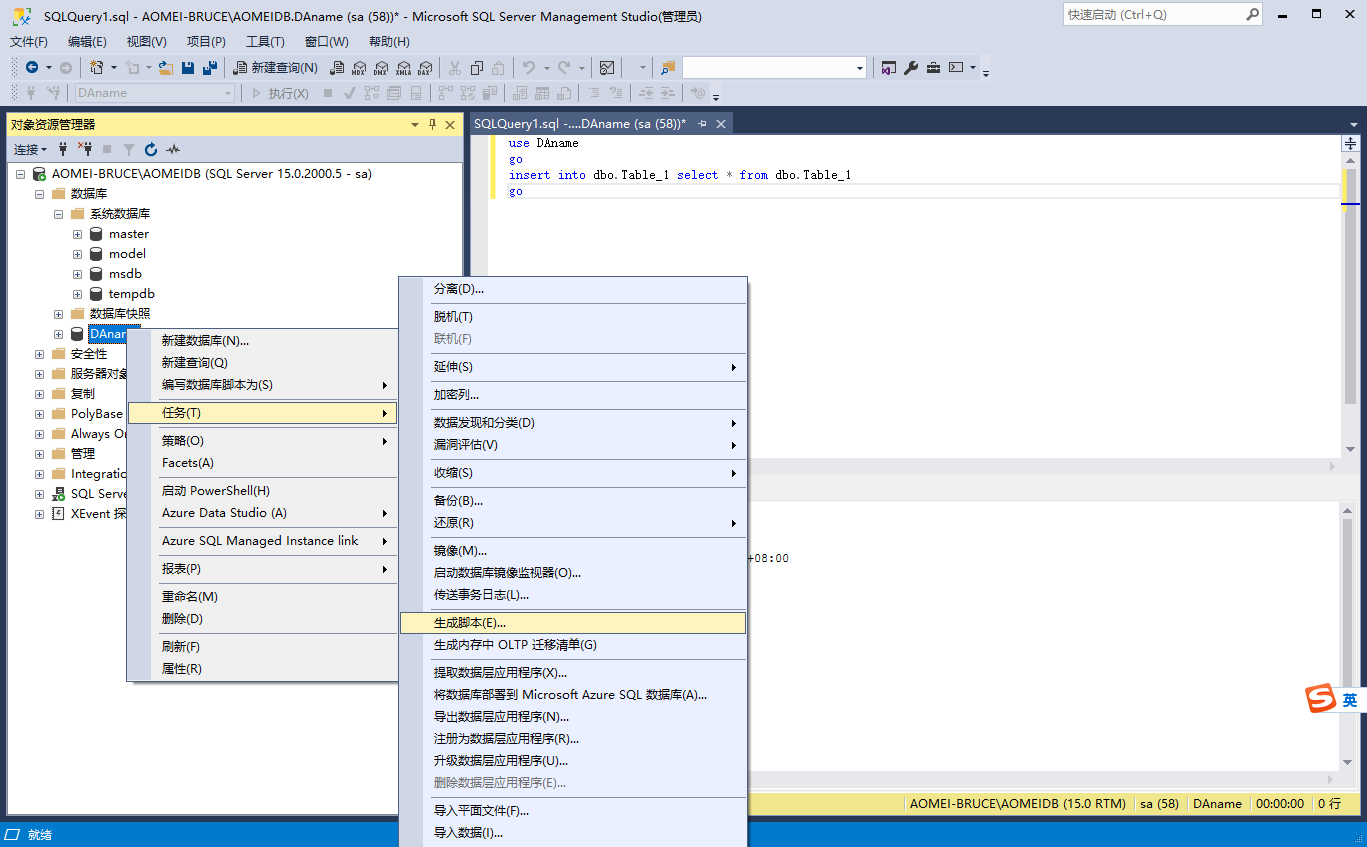This screenshot has width=1367, height=847.
Task: Click 删除(D) in context menu
Action: (263, 619)
